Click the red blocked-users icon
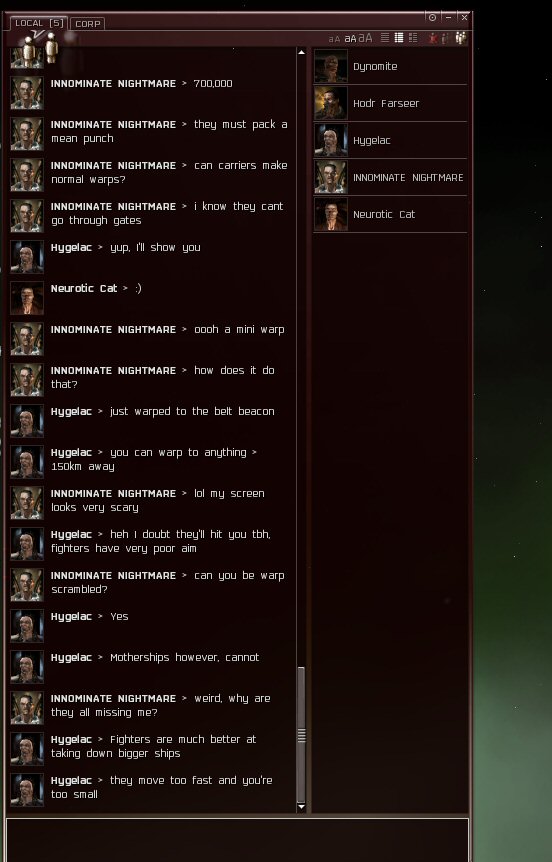 pos(433,37)
